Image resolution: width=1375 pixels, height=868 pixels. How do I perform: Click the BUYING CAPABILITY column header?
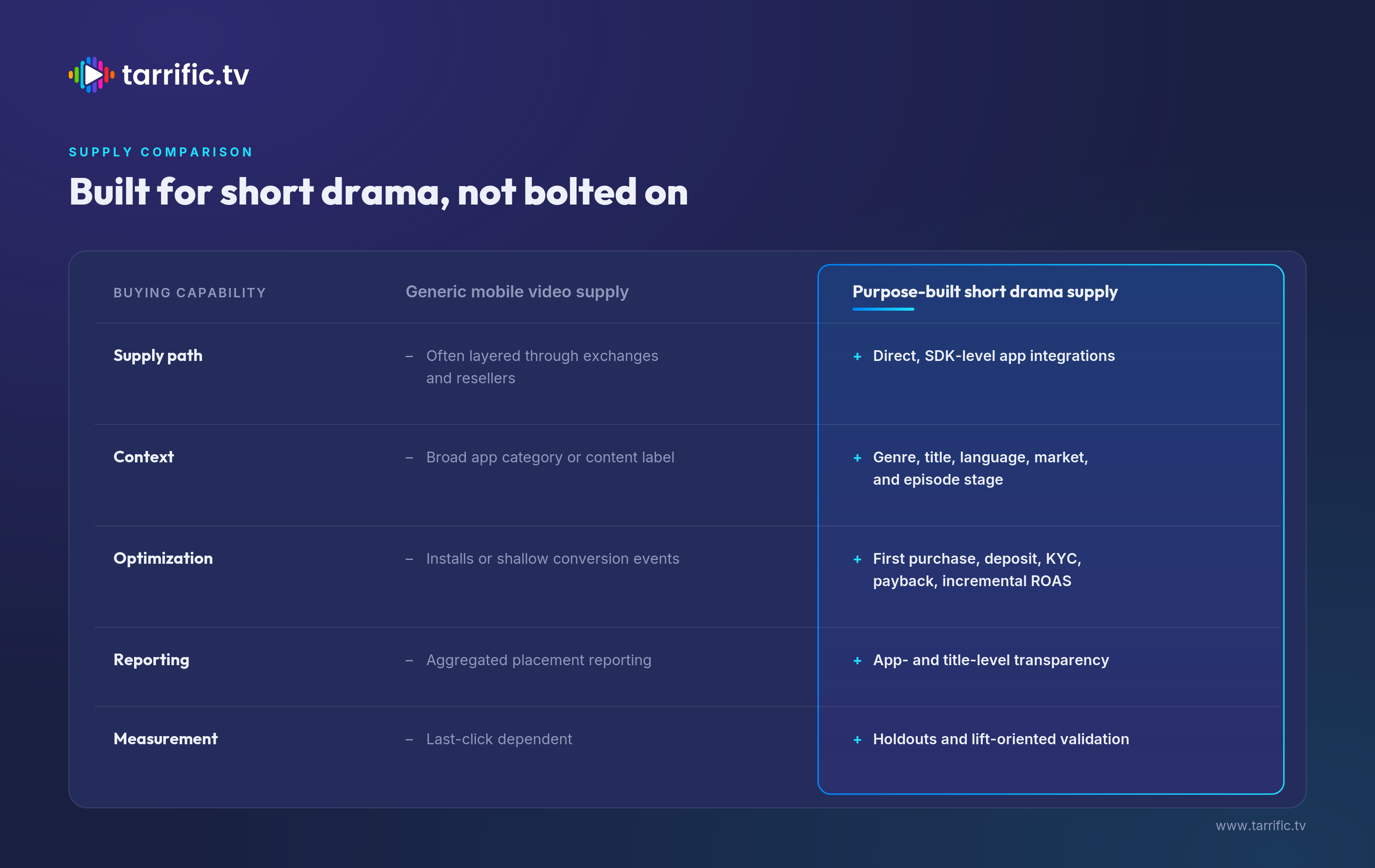click(x=189, y=293)
